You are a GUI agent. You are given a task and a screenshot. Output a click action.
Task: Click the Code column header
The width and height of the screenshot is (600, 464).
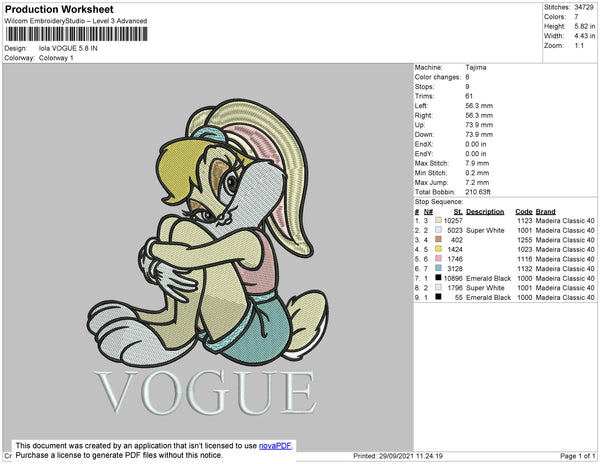coord(523,212)
